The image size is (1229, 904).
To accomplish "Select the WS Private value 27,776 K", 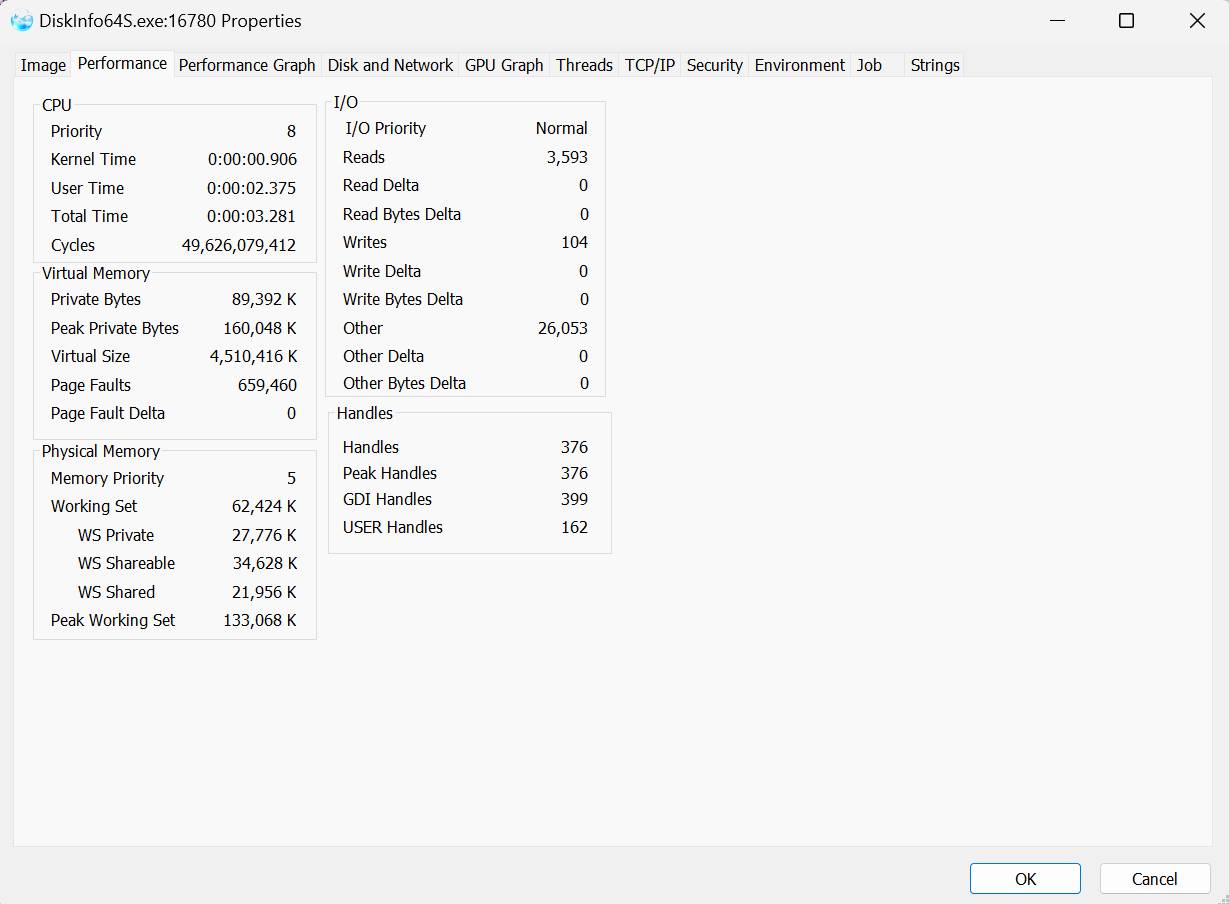I will pos(264,535).
